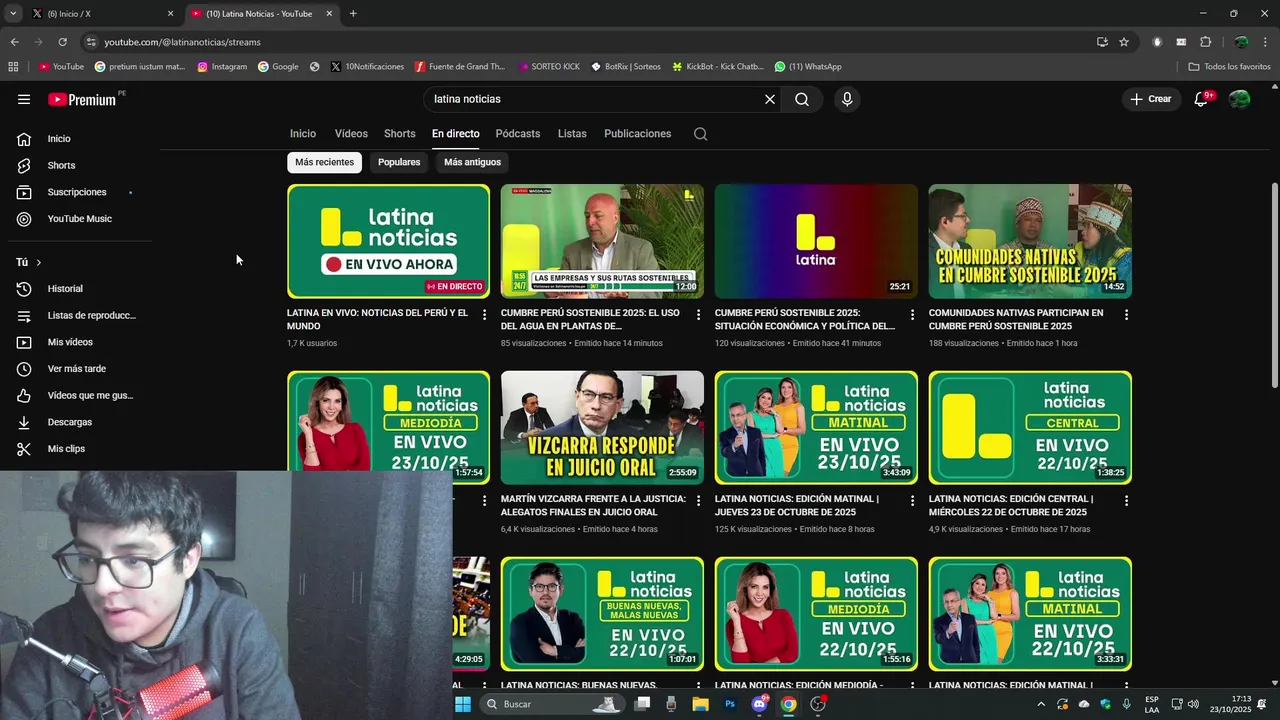Screen dimensions: 1280x720
Task: Click the YouTube Premium logo
Action: [83, 99]
